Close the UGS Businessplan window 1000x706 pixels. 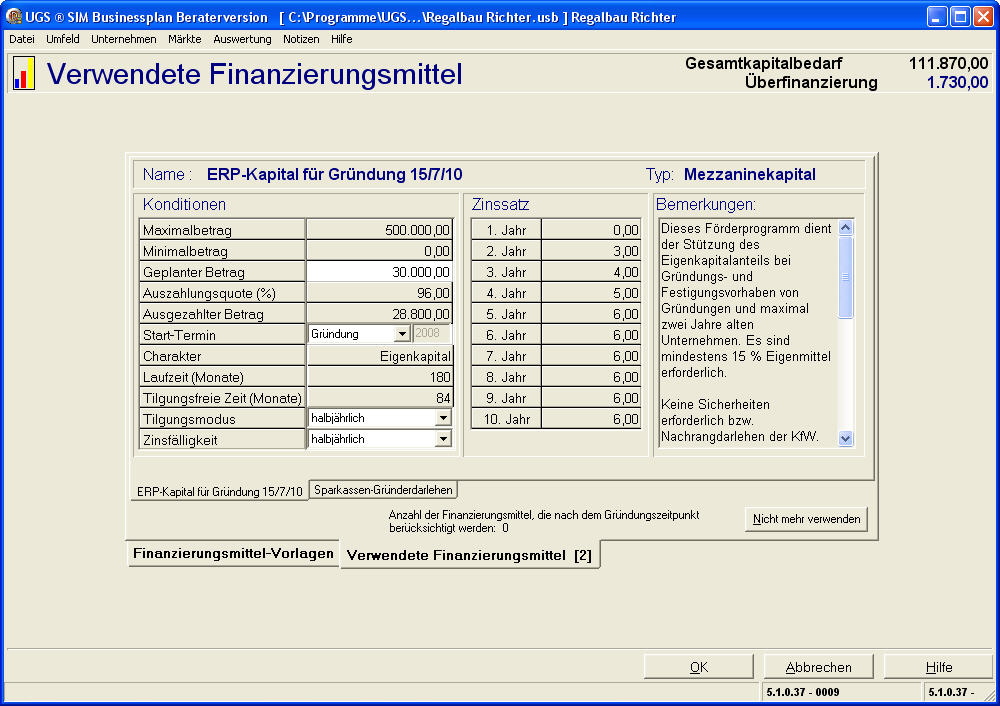coord(983,17)
